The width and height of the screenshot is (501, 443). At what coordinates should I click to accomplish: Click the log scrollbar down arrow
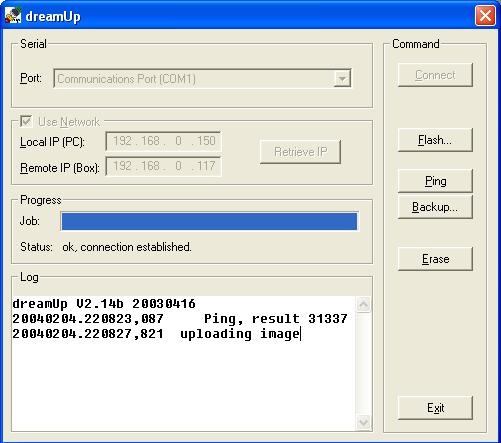pyautogui.click(x=363, y=423)
